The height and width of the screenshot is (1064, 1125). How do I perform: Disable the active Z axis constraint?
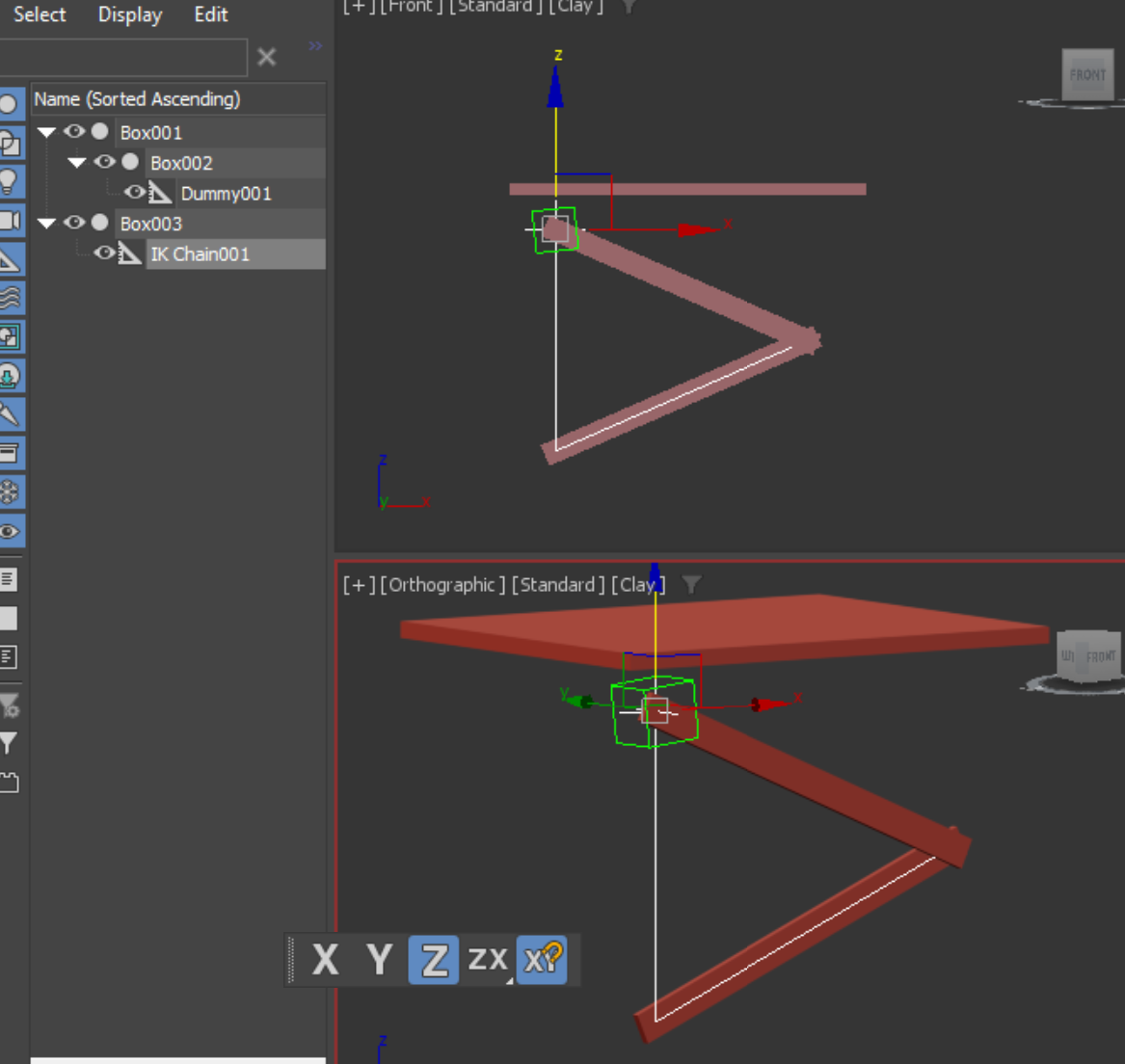pos(434,959)
